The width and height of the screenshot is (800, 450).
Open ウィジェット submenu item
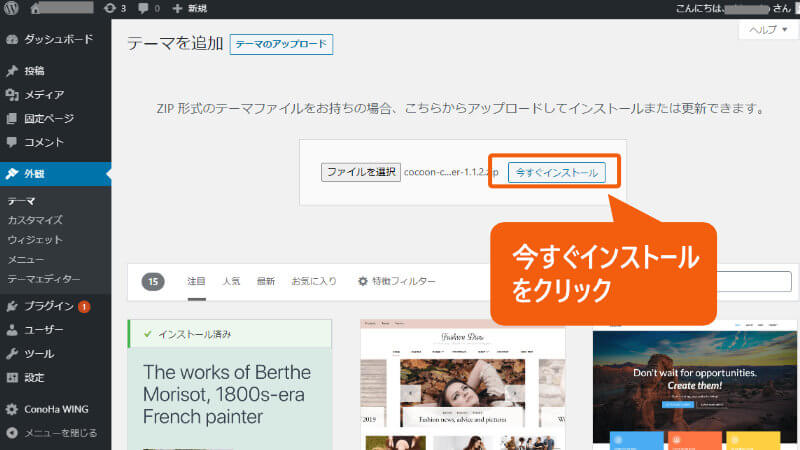pyautogui.click(x=35, y=240)
